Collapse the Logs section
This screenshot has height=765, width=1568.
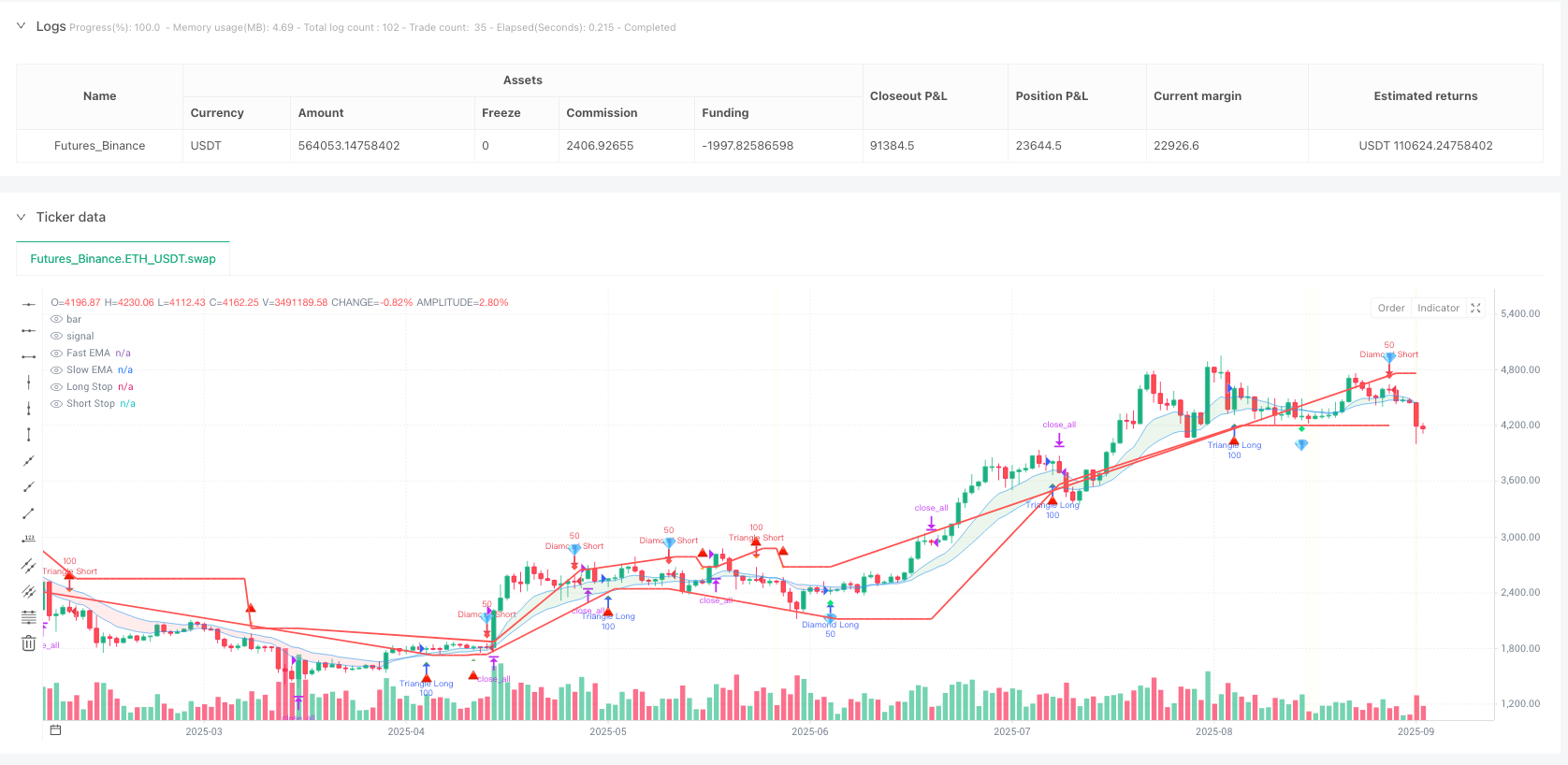click(x=22, y=26)
